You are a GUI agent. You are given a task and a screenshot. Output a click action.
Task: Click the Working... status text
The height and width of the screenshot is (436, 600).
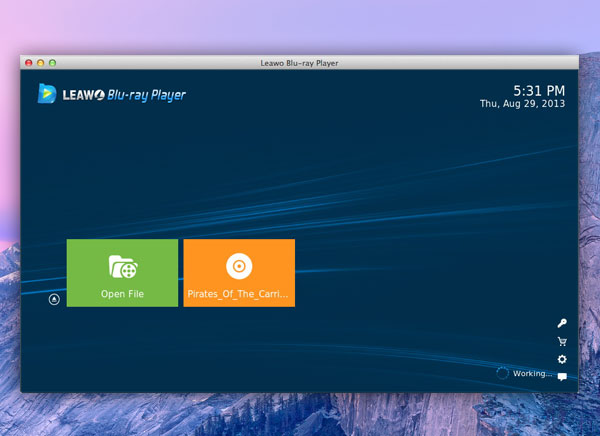(x=532, y=373)
